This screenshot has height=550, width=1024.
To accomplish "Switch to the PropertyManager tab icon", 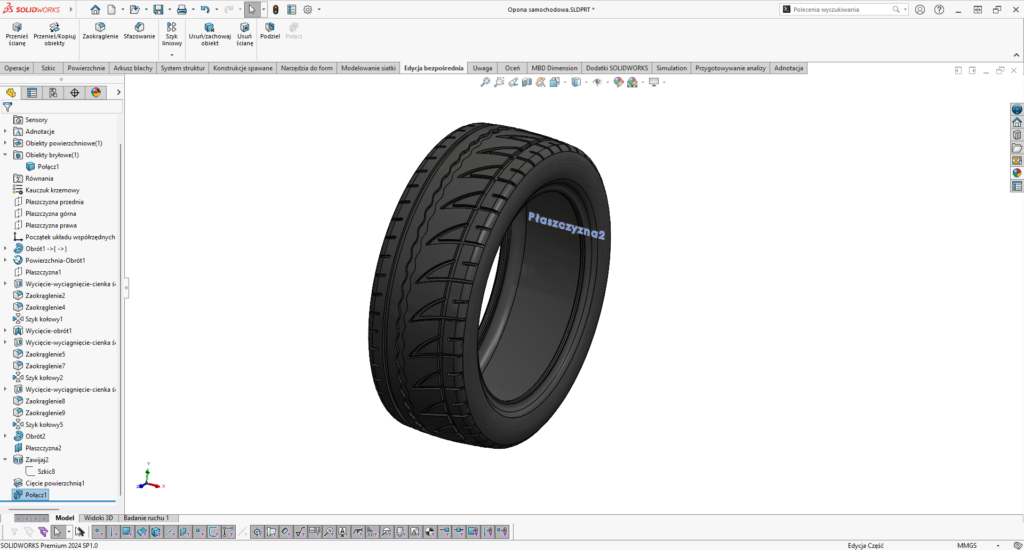I will coord(31,93).
